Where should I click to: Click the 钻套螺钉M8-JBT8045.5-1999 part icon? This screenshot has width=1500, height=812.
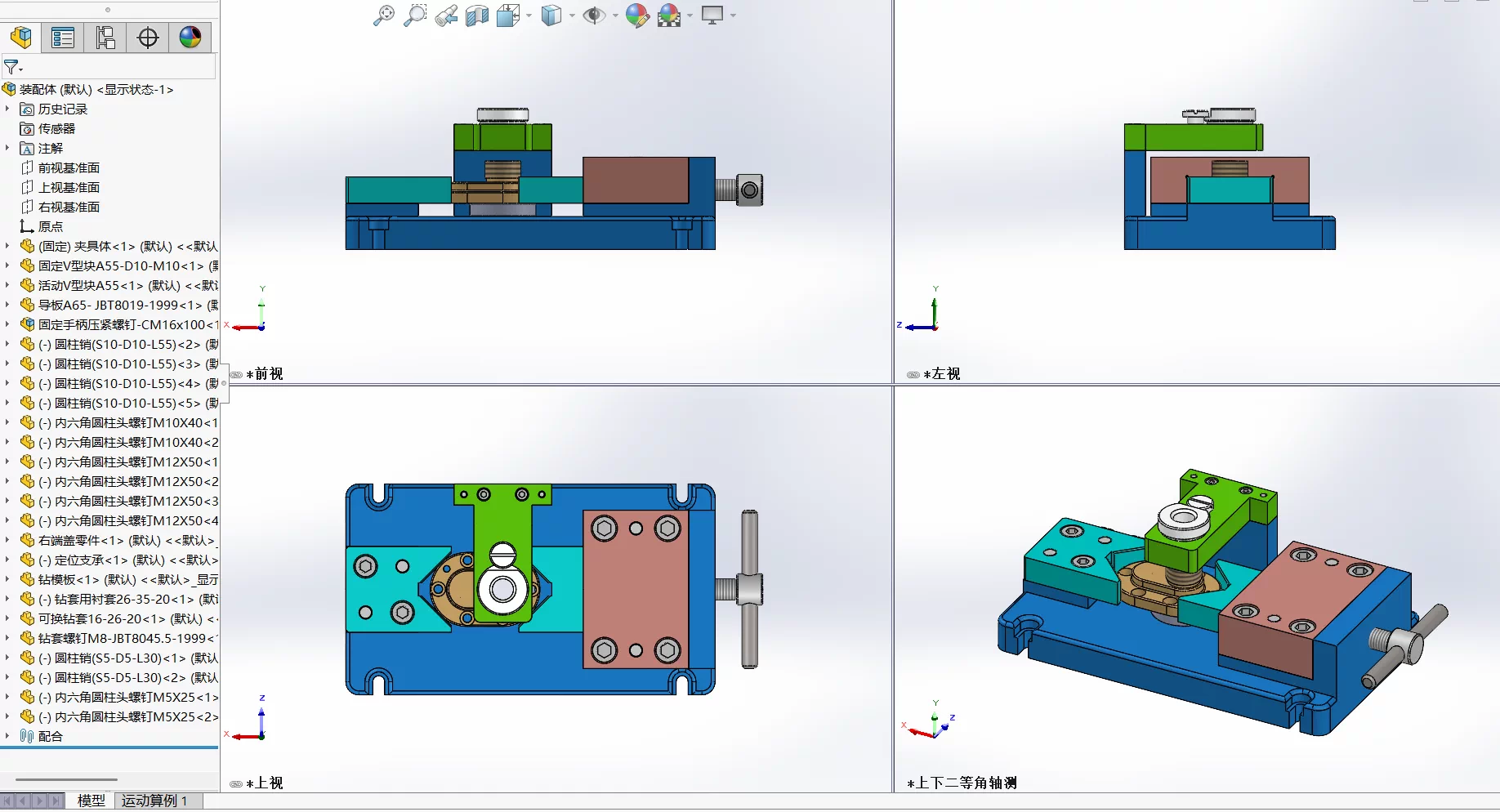tap(27, 638)
